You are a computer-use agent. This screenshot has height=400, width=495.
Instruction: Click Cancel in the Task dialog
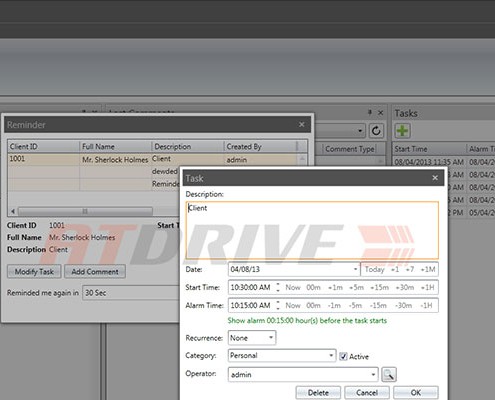coord(367,393)
